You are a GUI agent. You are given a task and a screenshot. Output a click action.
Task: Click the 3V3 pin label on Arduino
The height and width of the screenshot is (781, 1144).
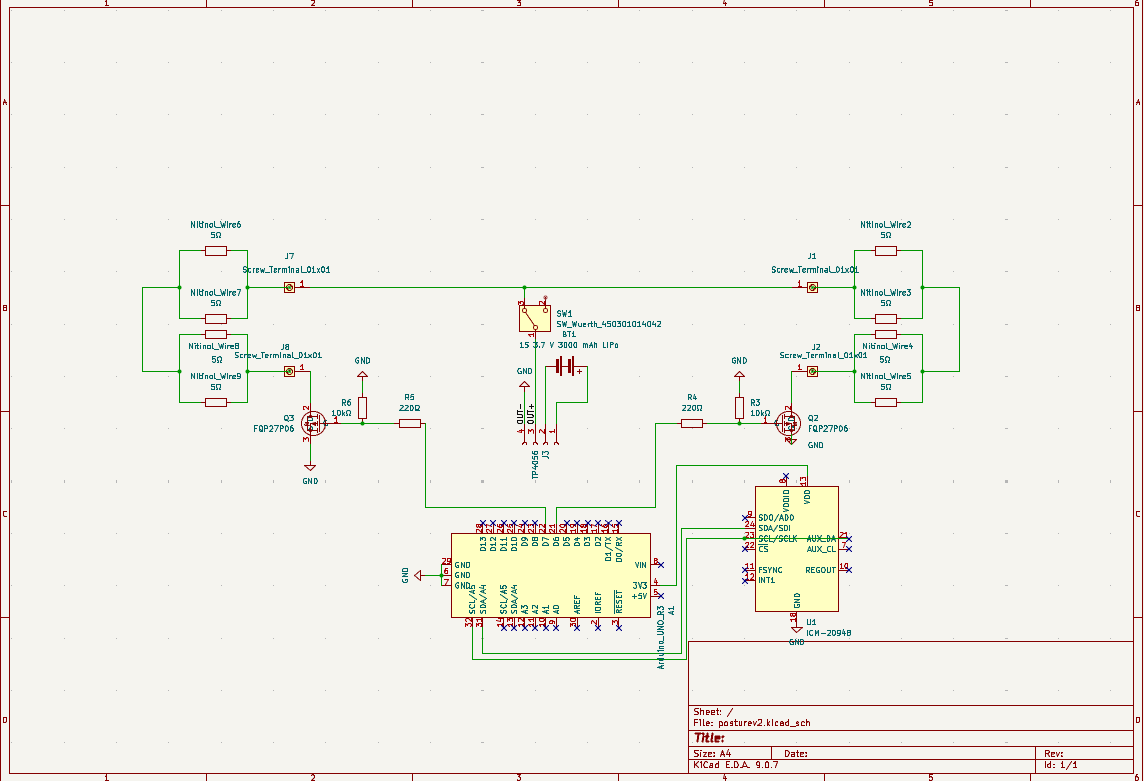640,585
